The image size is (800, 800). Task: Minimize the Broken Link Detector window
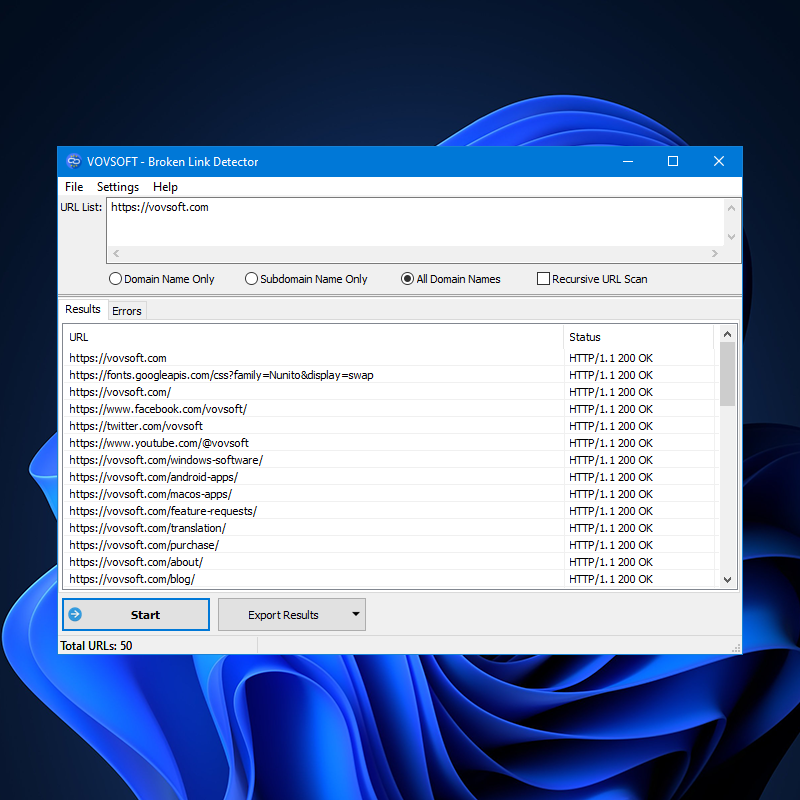pos(628,162)
